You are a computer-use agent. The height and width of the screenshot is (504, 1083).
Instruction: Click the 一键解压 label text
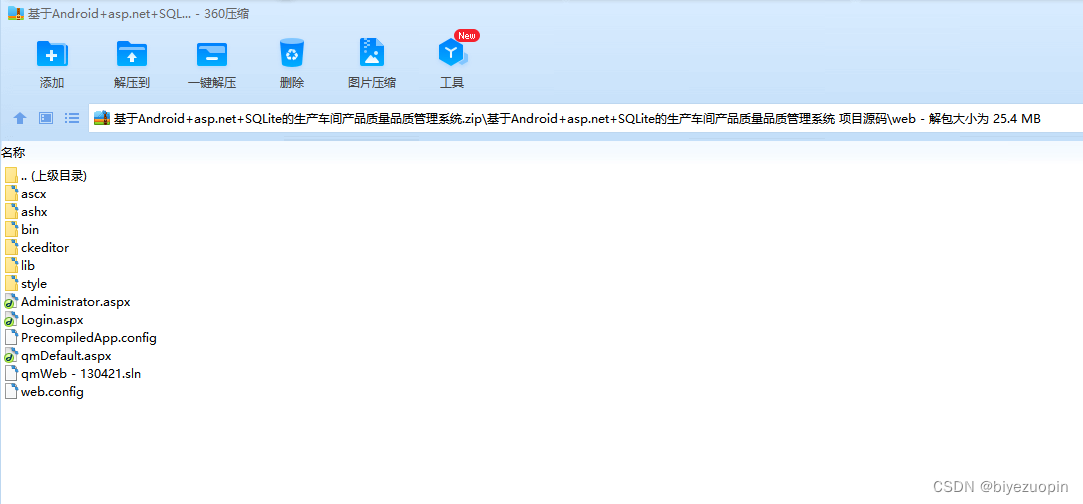[x=212, y=83]
